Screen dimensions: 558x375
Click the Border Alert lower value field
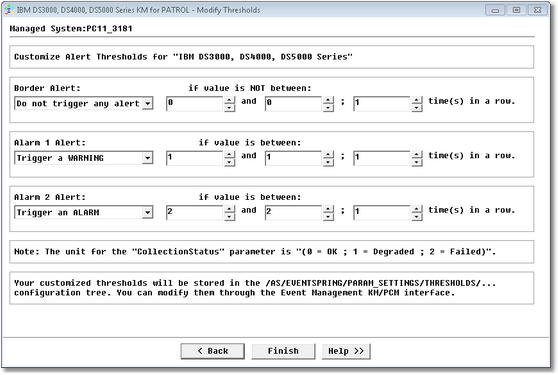click(x=195, y=104)
